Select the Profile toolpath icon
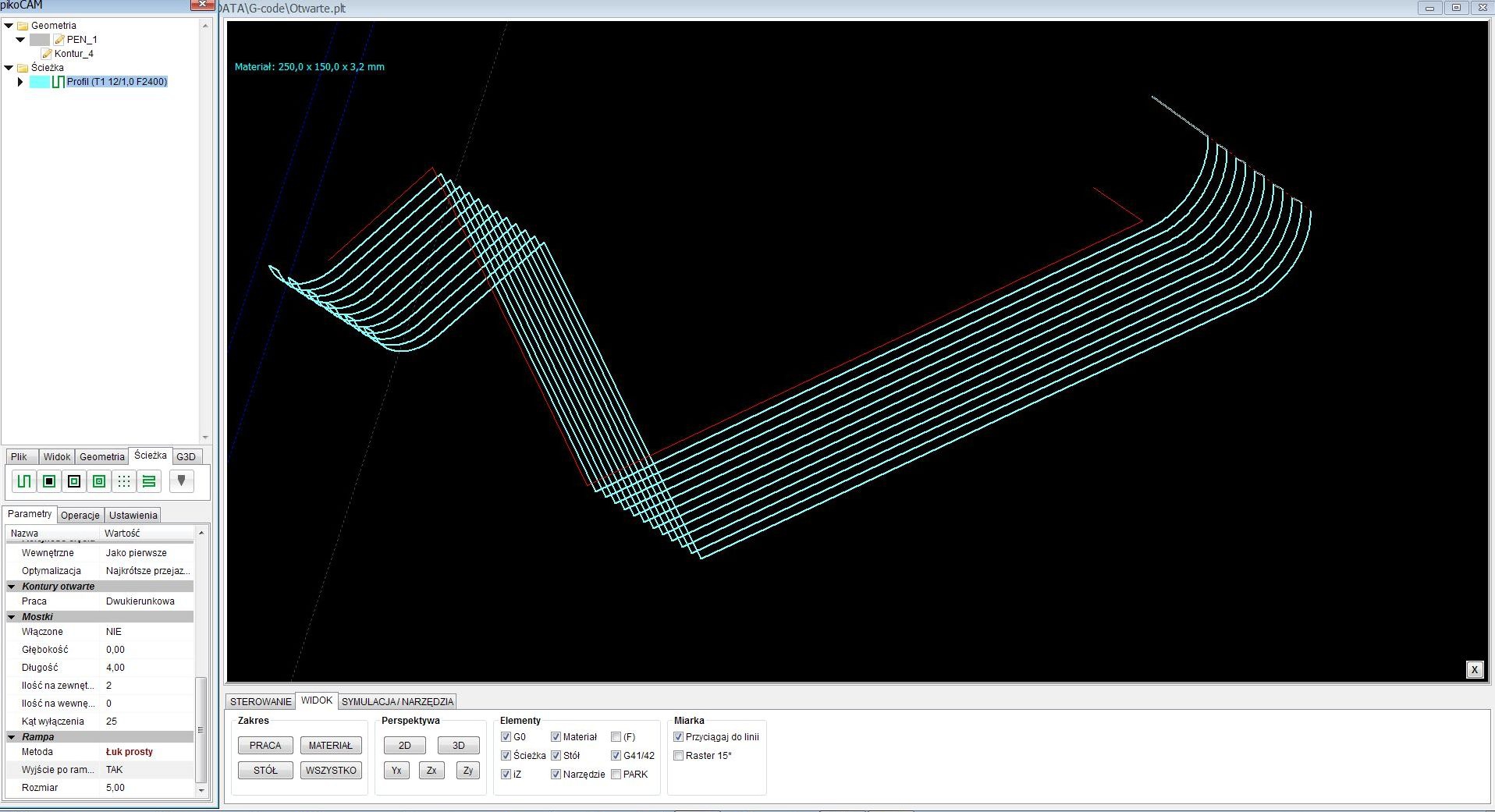Screen dimensions: 1495x812 [x=24, y=481]
